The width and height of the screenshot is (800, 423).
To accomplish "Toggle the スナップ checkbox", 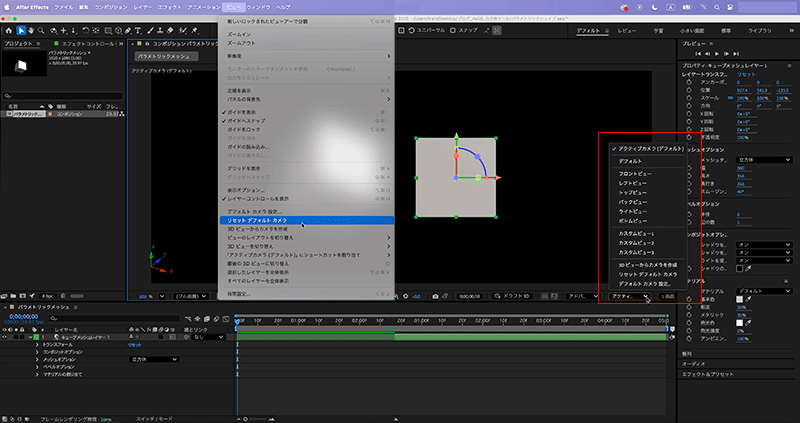I will click(x=454, y=31).
